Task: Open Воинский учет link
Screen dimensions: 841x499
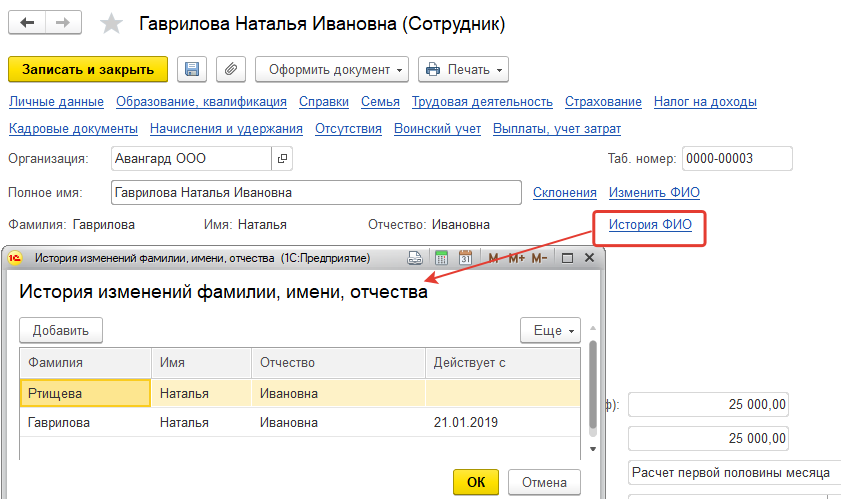Action: click(x=438, y=129)
